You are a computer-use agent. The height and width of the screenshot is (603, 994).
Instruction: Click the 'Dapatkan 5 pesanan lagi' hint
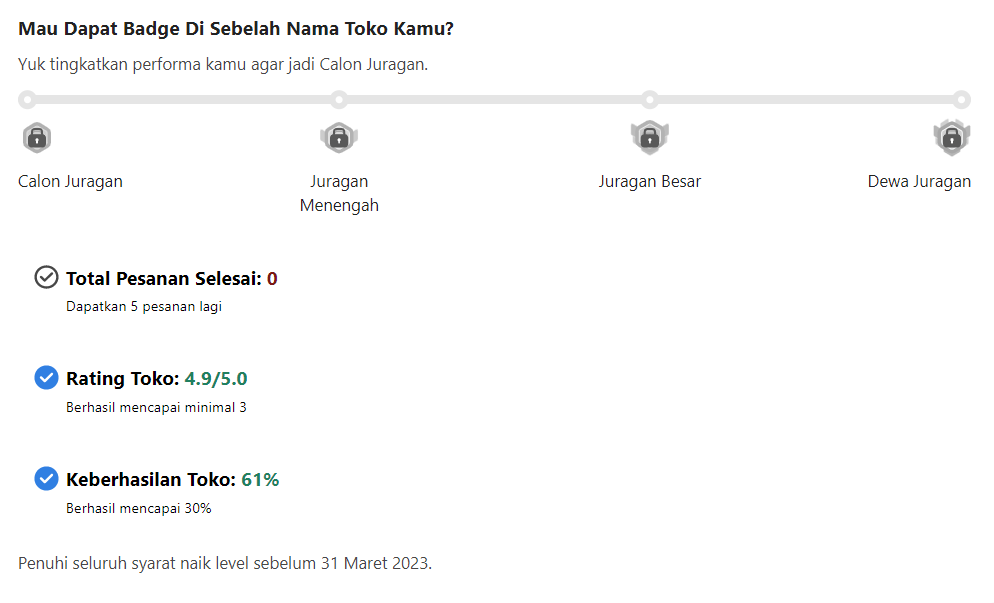pos(144,307)
